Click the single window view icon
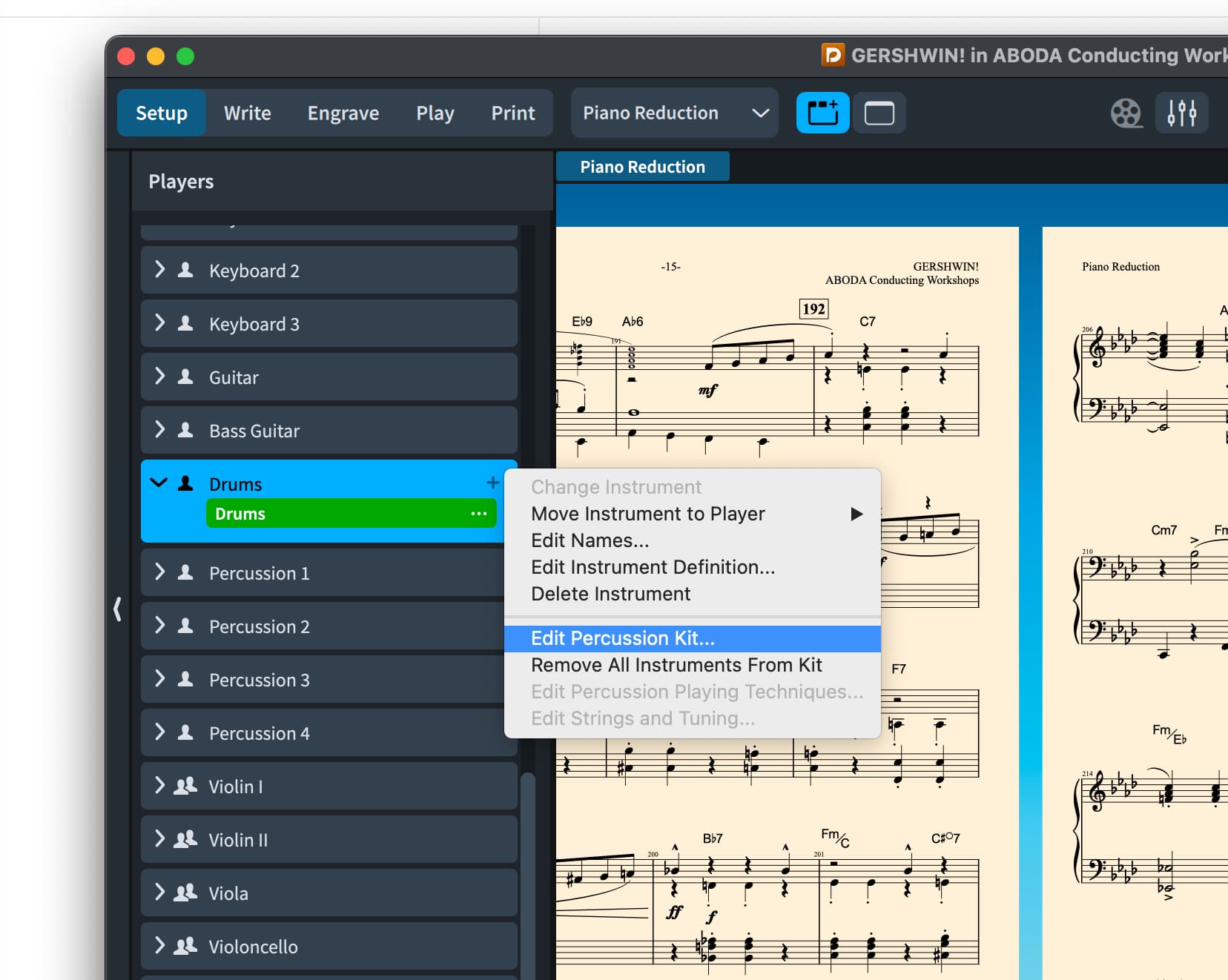Viewport: 1228px width, 980px height. pyautogui.click(x=879, y=113)
